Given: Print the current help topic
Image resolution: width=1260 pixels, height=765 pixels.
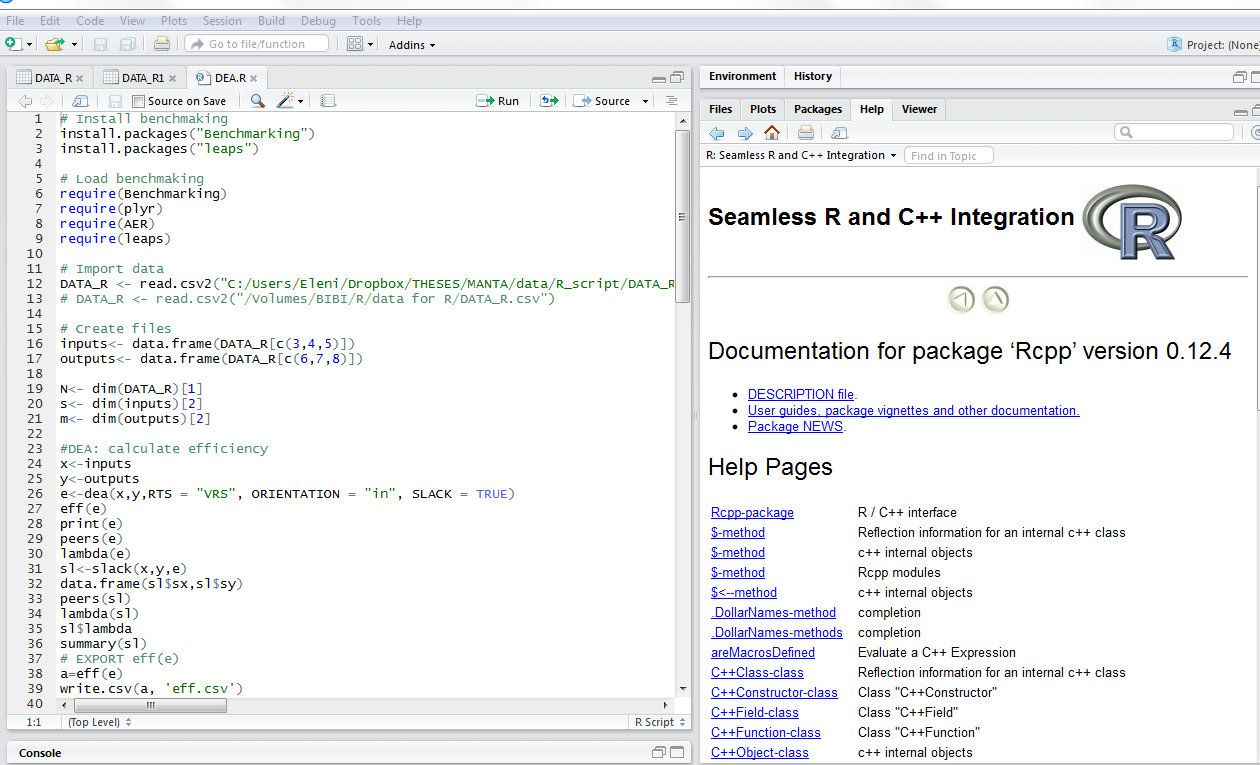Looking at the screenshot, I should click(806, 132).
